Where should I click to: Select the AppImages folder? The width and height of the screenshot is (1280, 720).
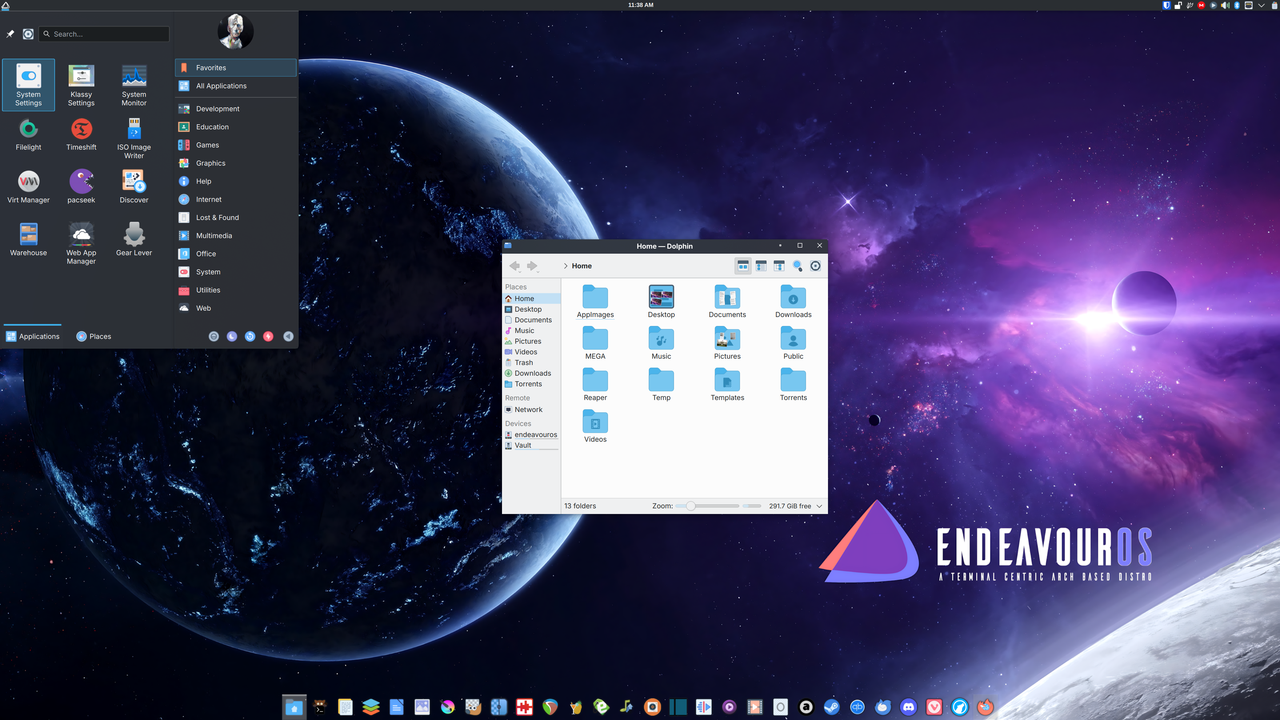point(595,301)
